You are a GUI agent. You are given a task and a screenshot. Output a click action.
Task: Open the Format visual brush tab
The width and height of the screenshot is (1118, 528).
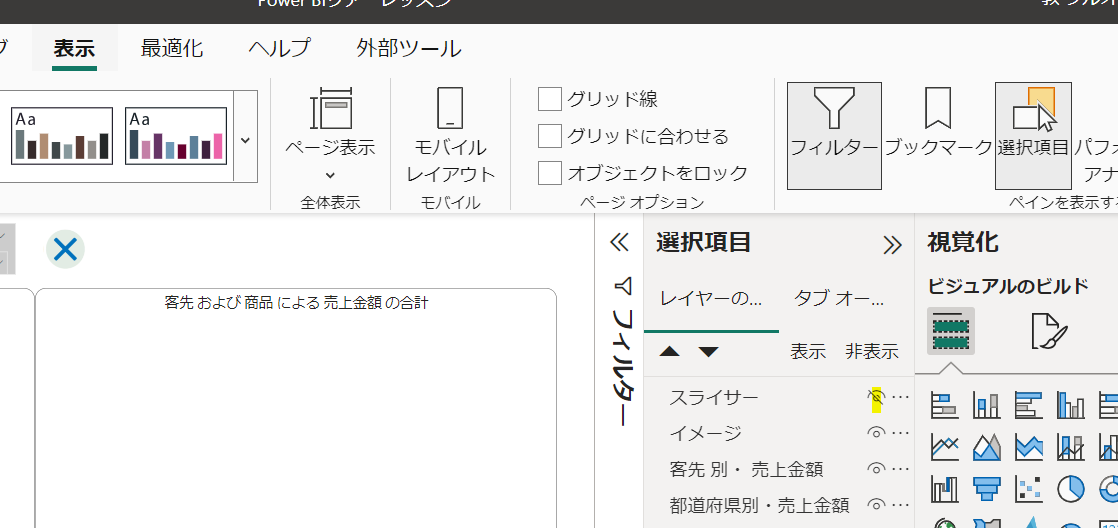[1049, 331]
